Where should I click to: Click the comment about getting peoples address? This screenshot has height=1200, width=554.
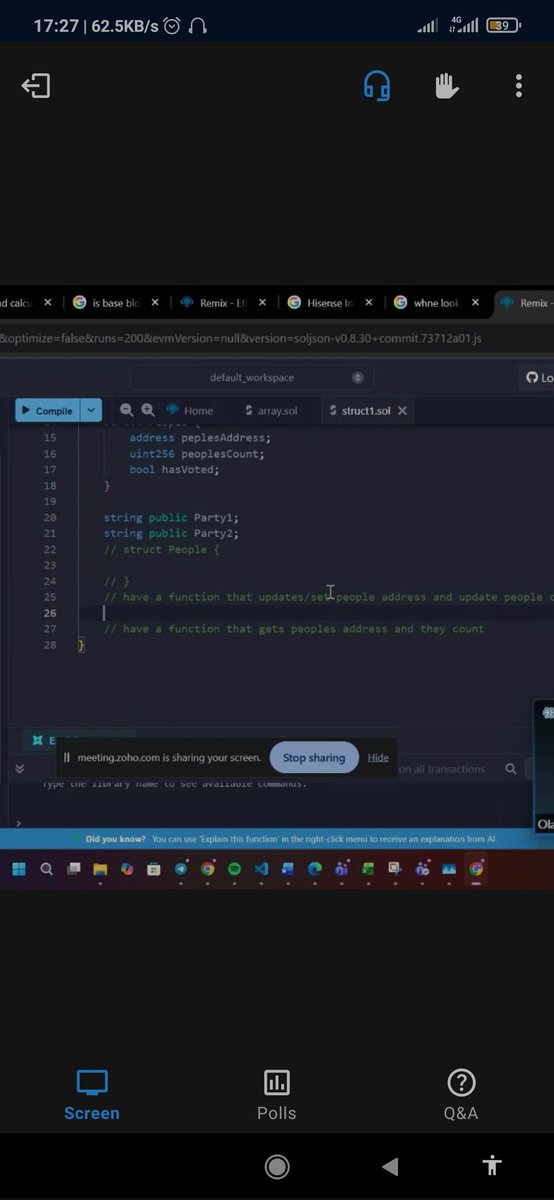pos(294,630)
